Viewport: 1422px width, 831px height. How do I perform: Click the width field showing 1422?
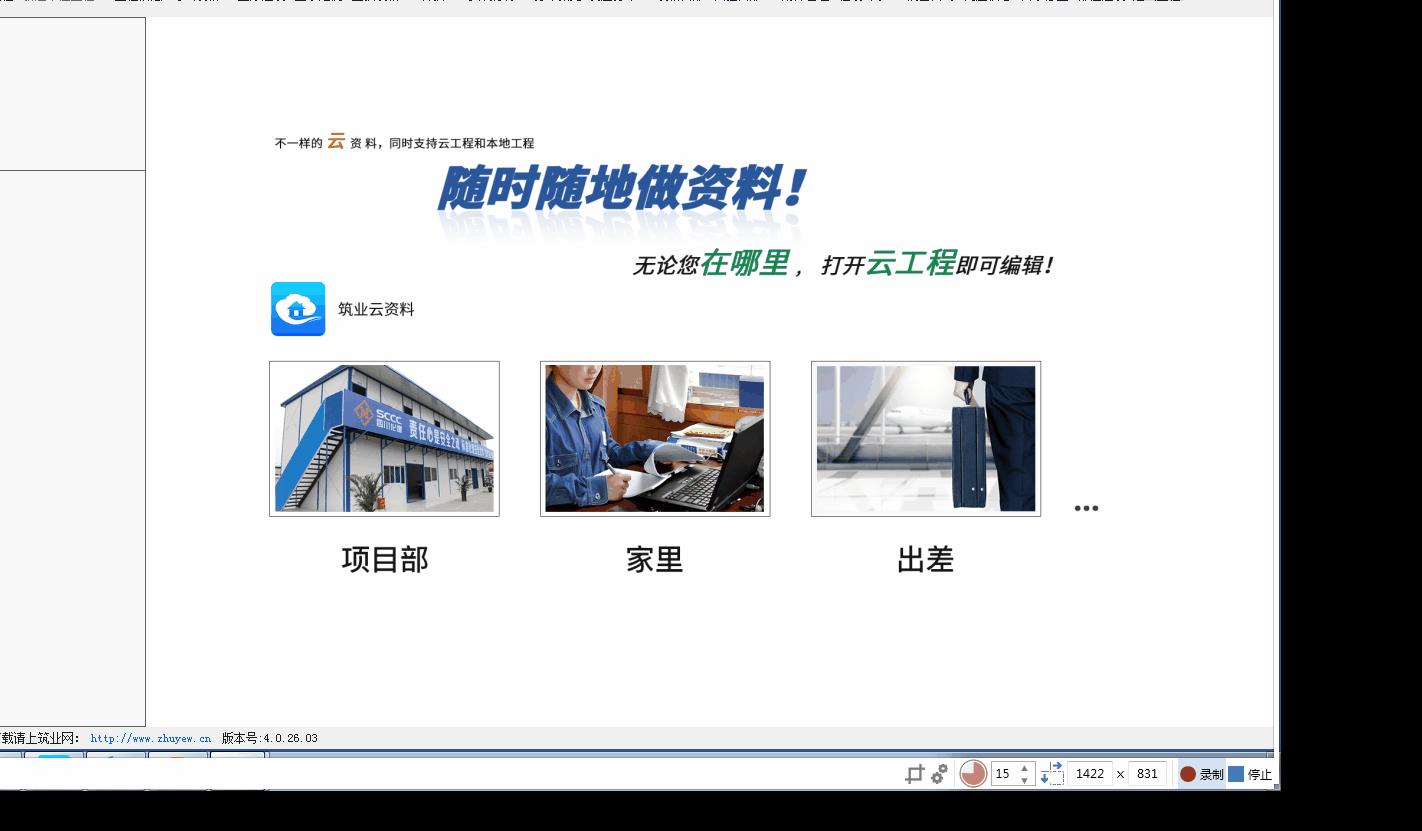click(x=1090, y=774)
